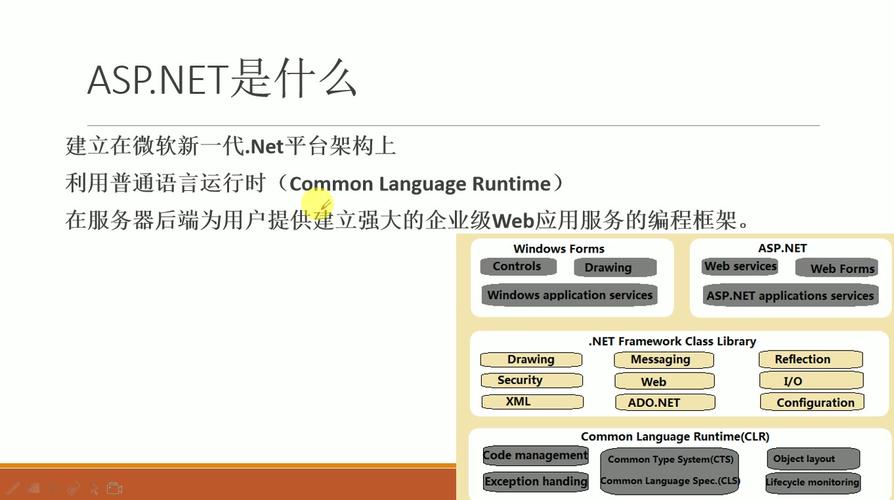Select the "Web Forms" box
The width and height of the screenshot is (894, 500).
pos(837,268)
